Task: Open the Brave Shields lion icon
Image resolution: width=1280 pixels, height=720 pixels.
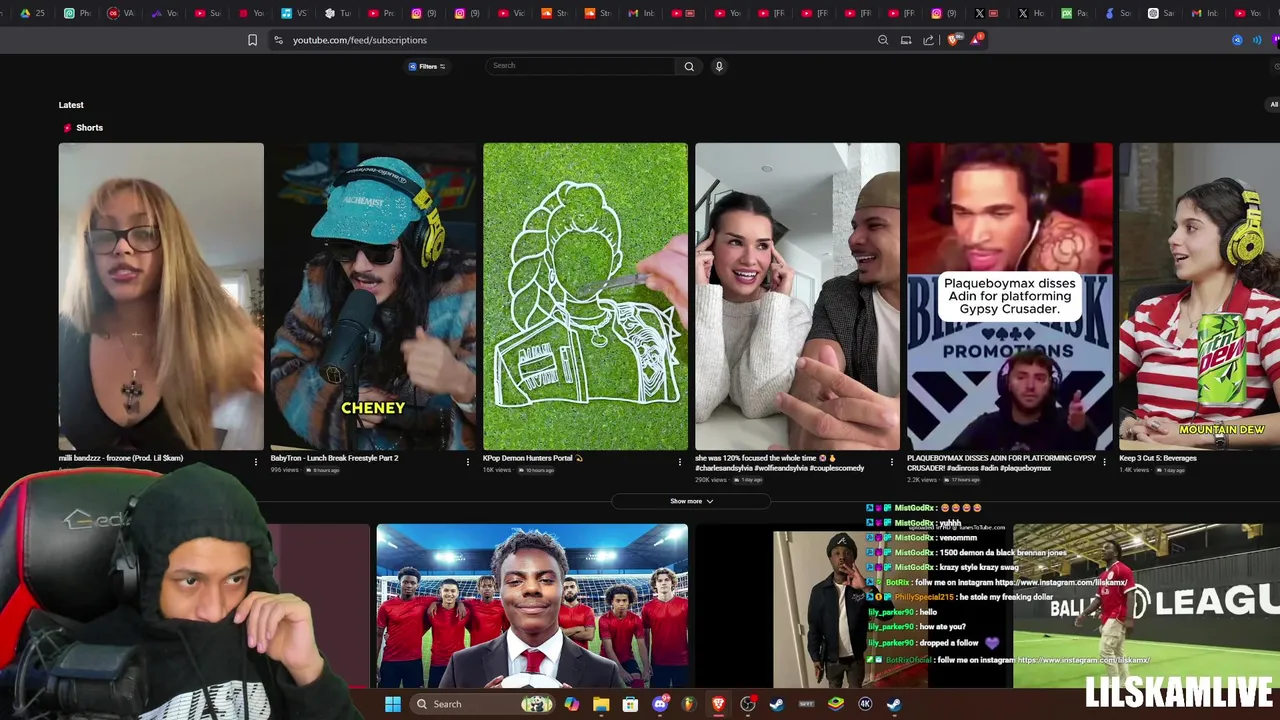Action: tap(952, 40)
